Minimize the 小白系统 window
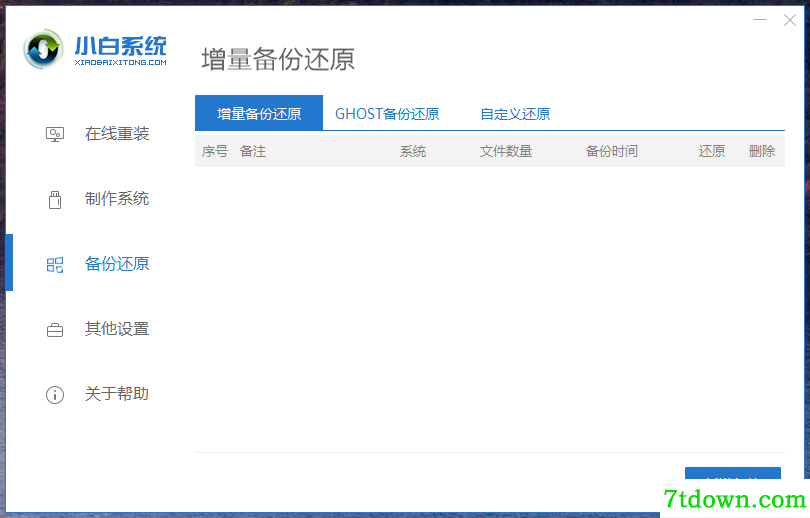Screen dimensions: 810x518 760,20
